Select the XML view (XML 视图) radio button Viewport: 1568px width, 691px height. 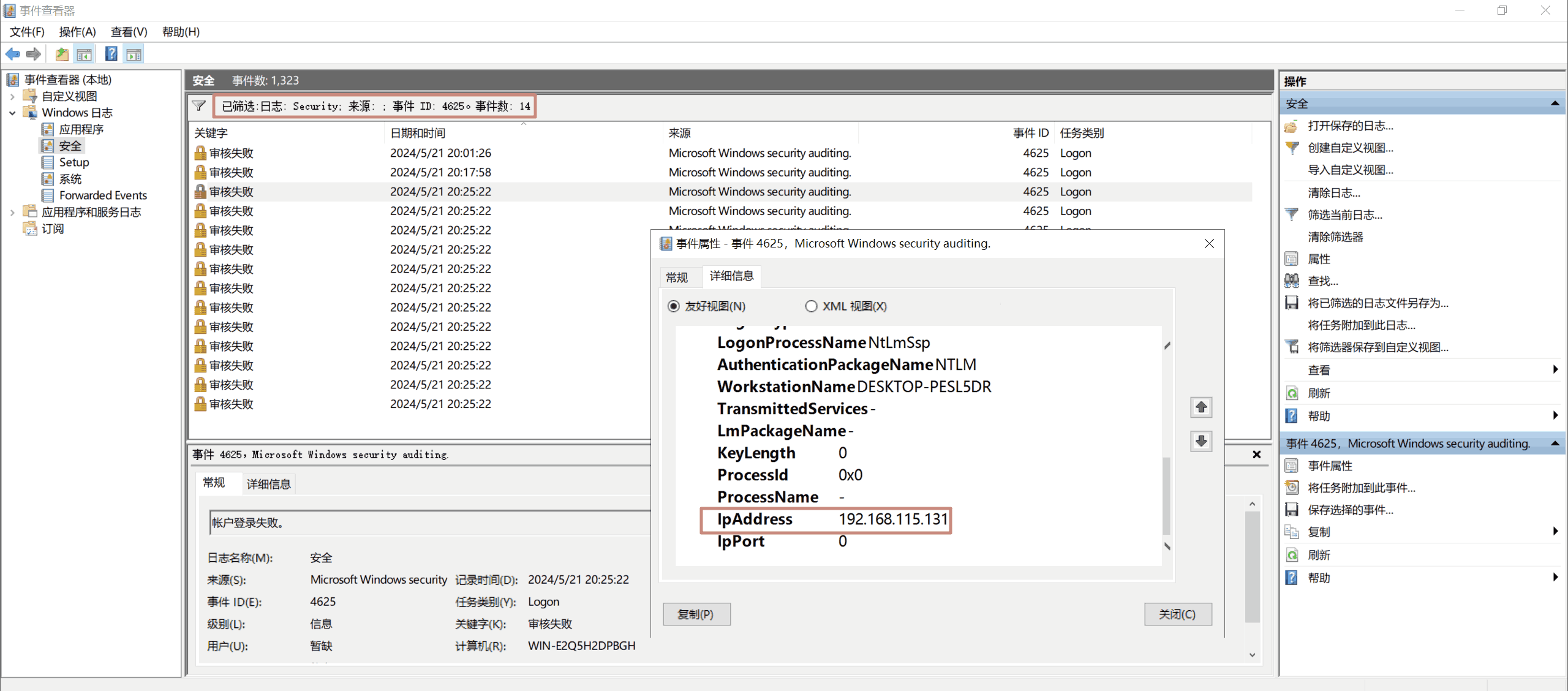(x=811, y=306)
